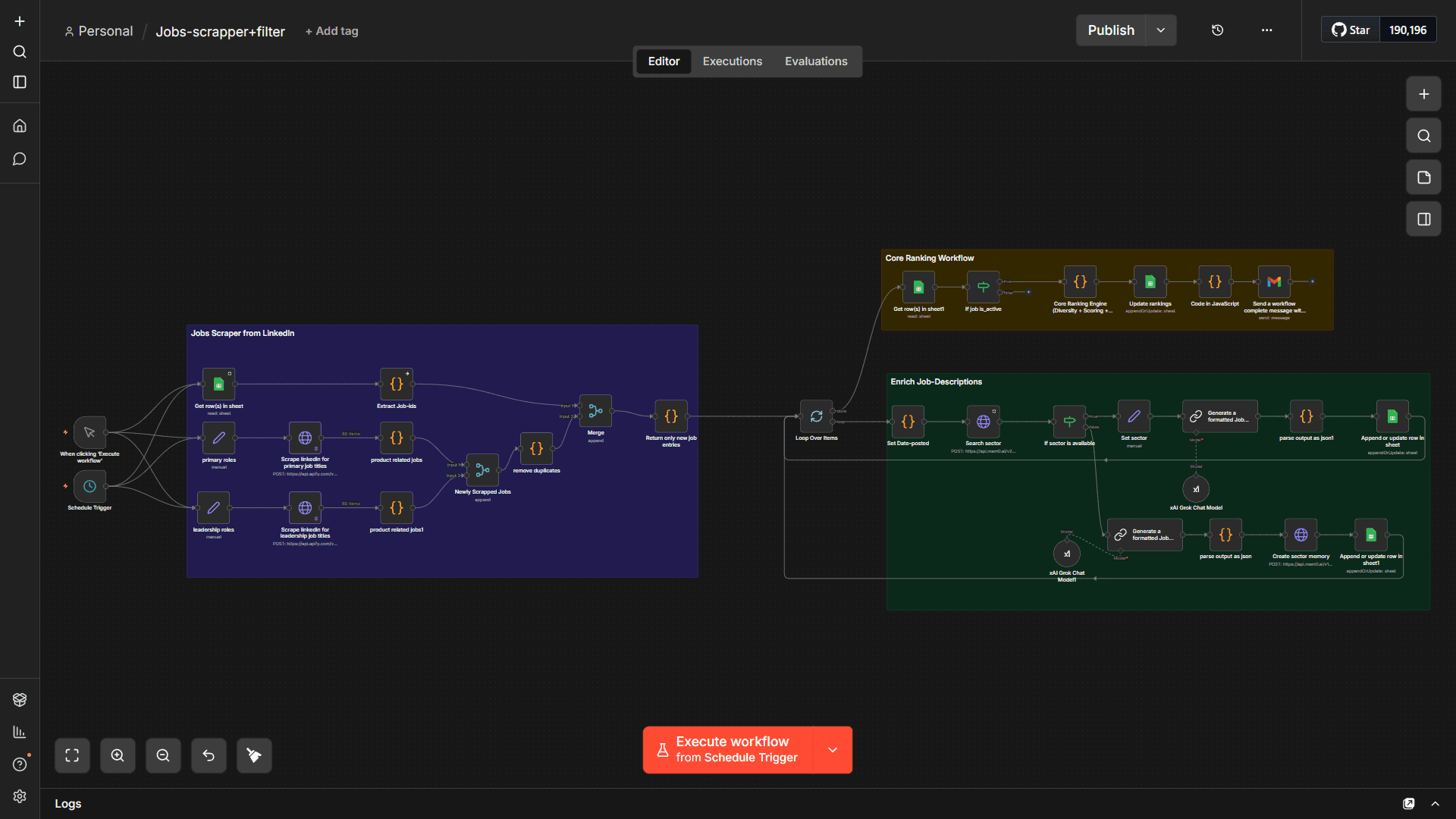This screenshot has height=819, width=1456.
Task: Click Add tag
Action: (x=331, y=31)
